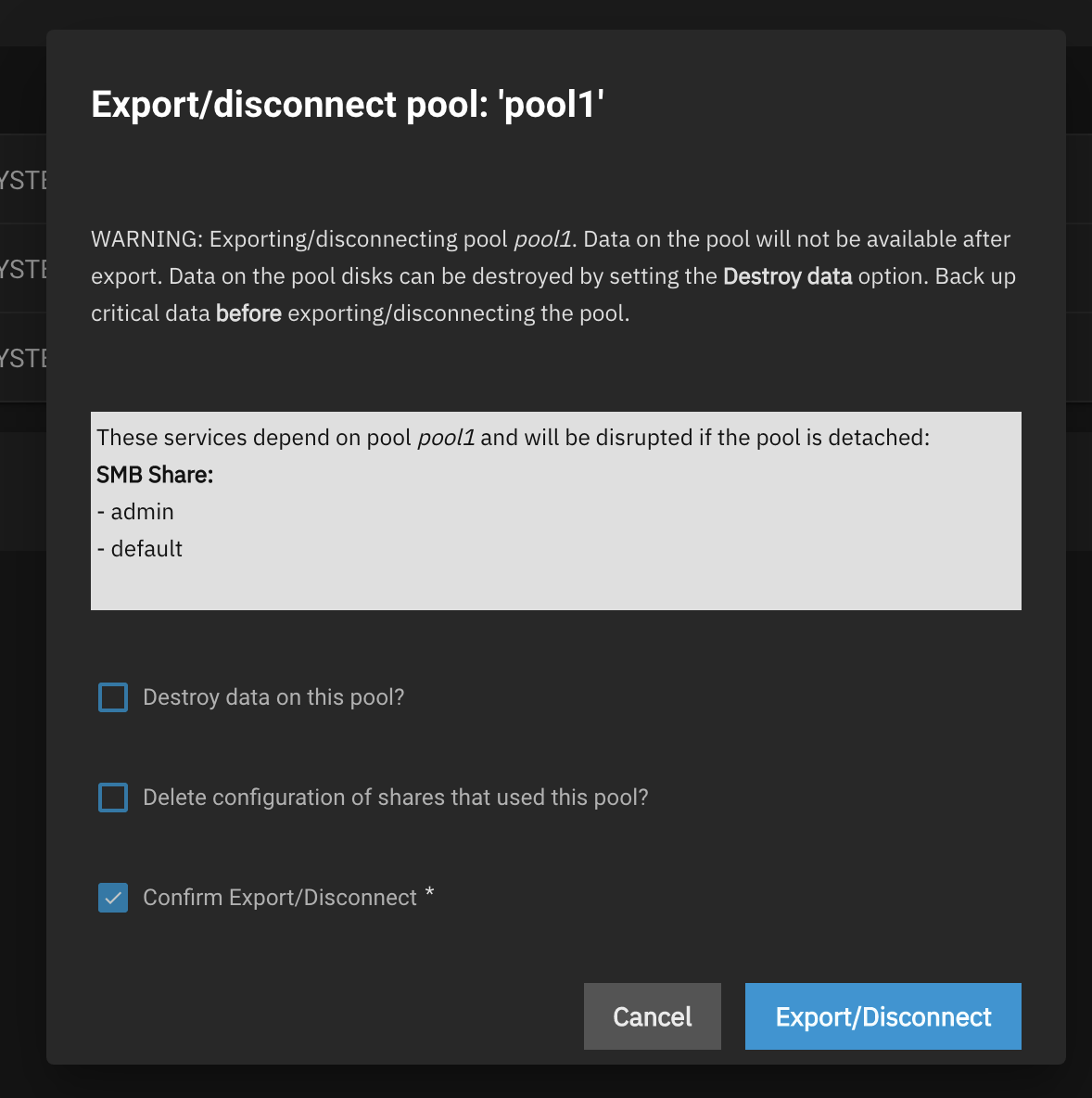The image size is (1092, 1098).
Task: Click the bold 'Destroy data' warning text
Action: click(x=788, y=276)
